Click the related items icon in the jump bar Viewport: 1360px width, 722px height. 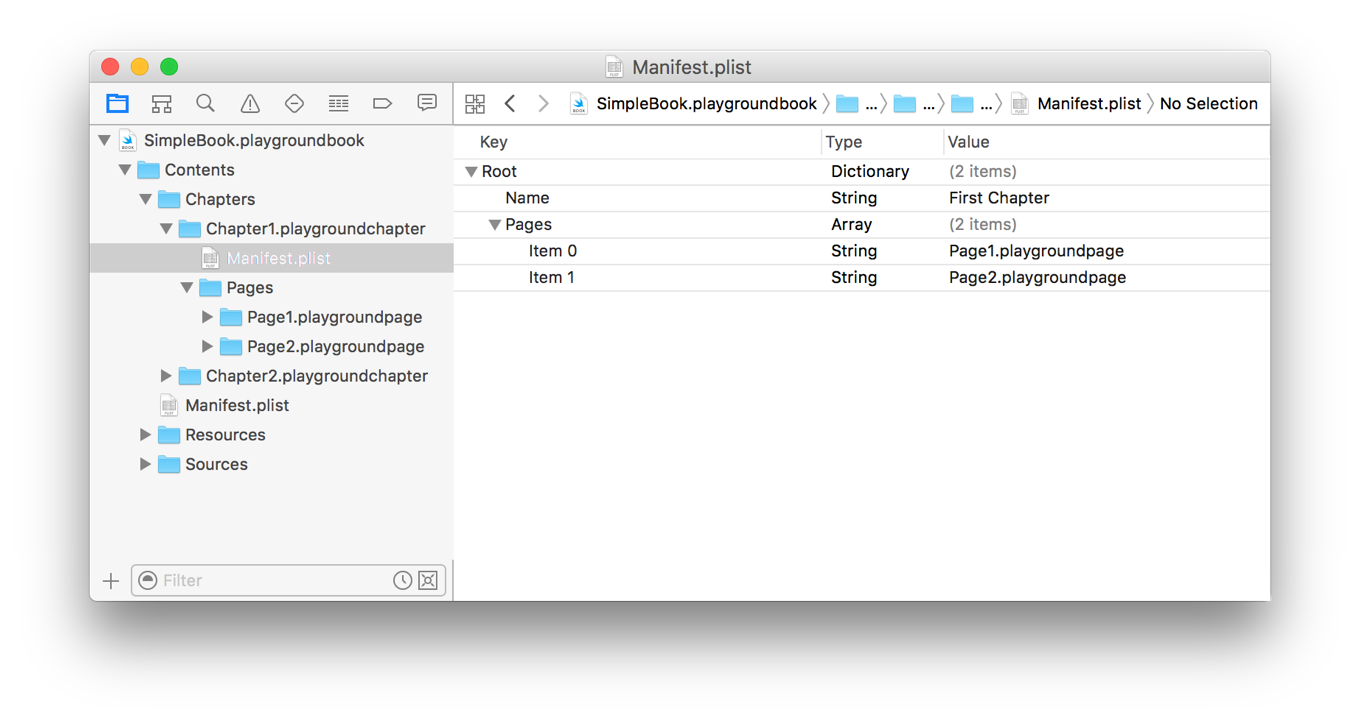(475, 103)
